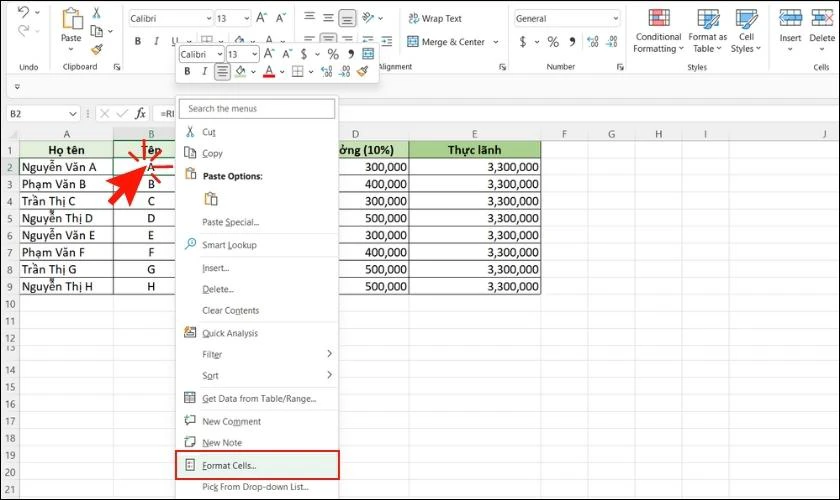The image size is (840, 500).
Task: Toggle Bold in the mini toolbar
Action: tap(187, 71)
